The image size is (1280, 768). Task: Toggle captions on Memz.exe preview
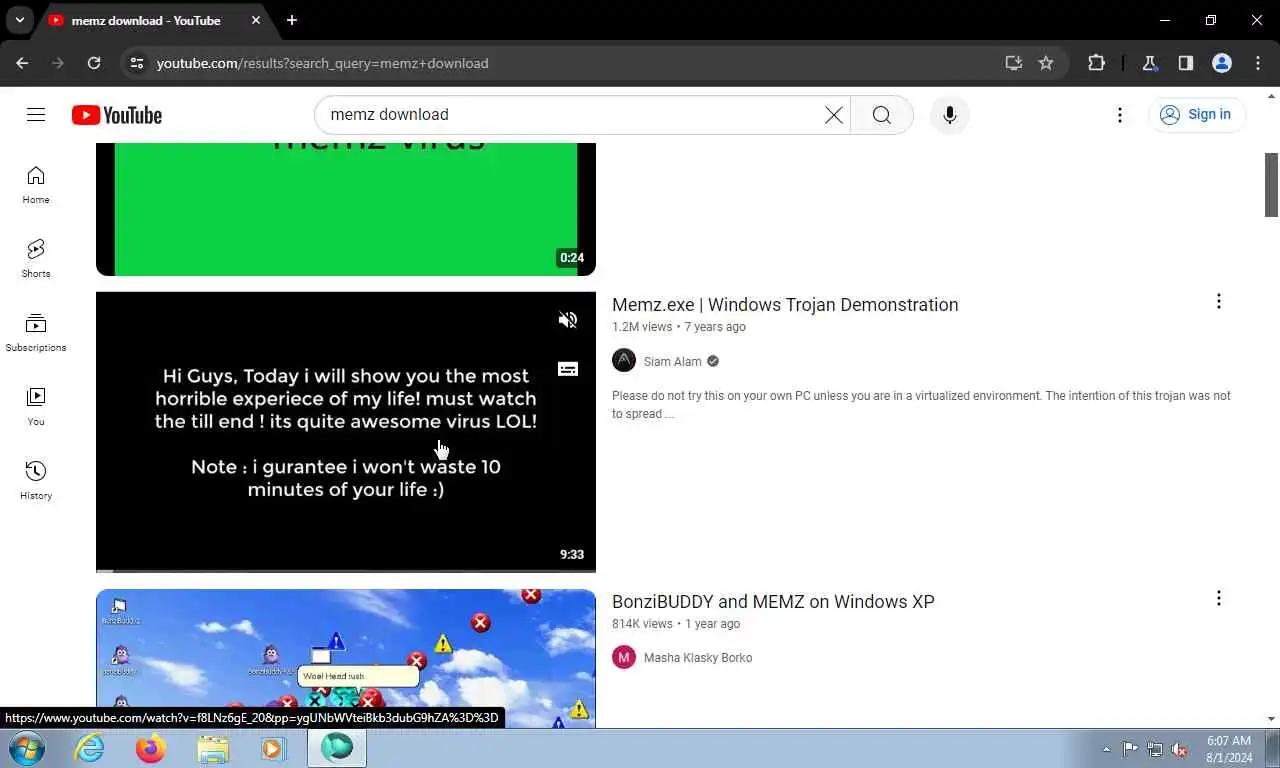(x=568, y=369)
